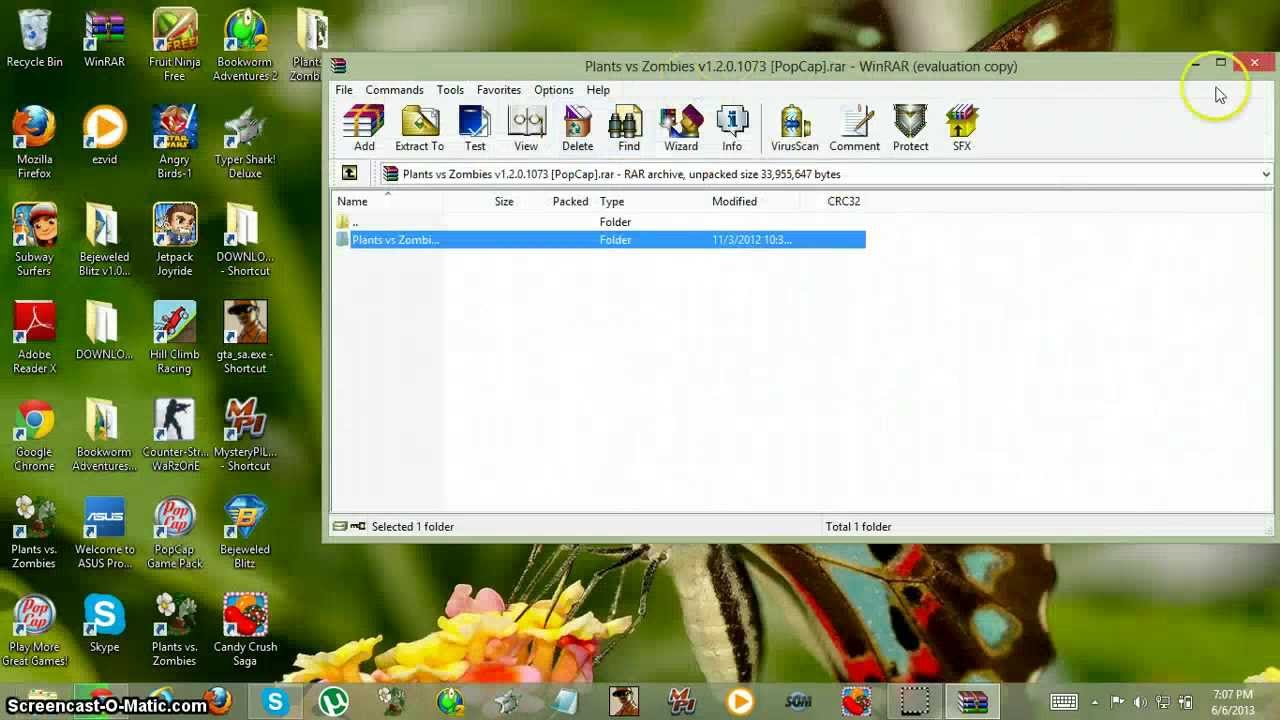This screenshot has height=720, width=1280.
Task: Select the Welcome to ASUS desktop icon
Action: (104, 532)
